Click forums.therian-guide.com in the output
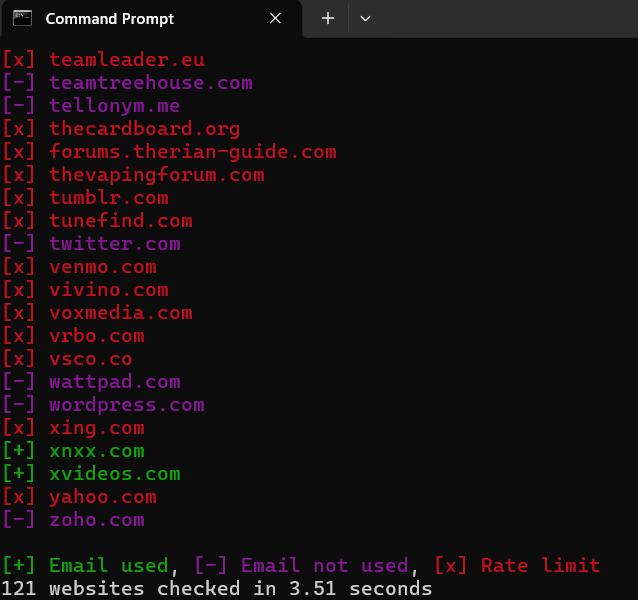 tap(193, 152)
